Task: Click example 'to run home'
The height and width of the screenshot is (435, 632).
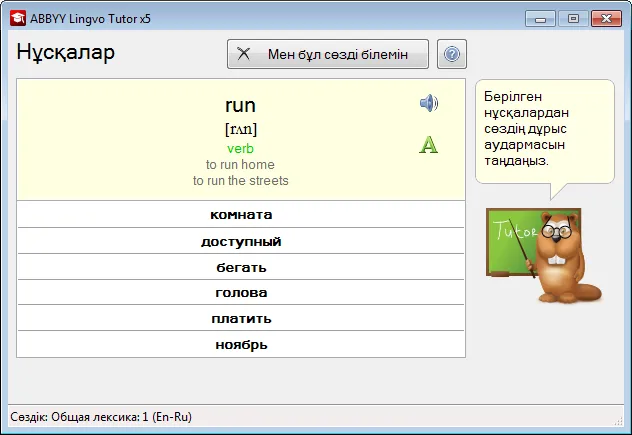Action: (x=240, y=164)
